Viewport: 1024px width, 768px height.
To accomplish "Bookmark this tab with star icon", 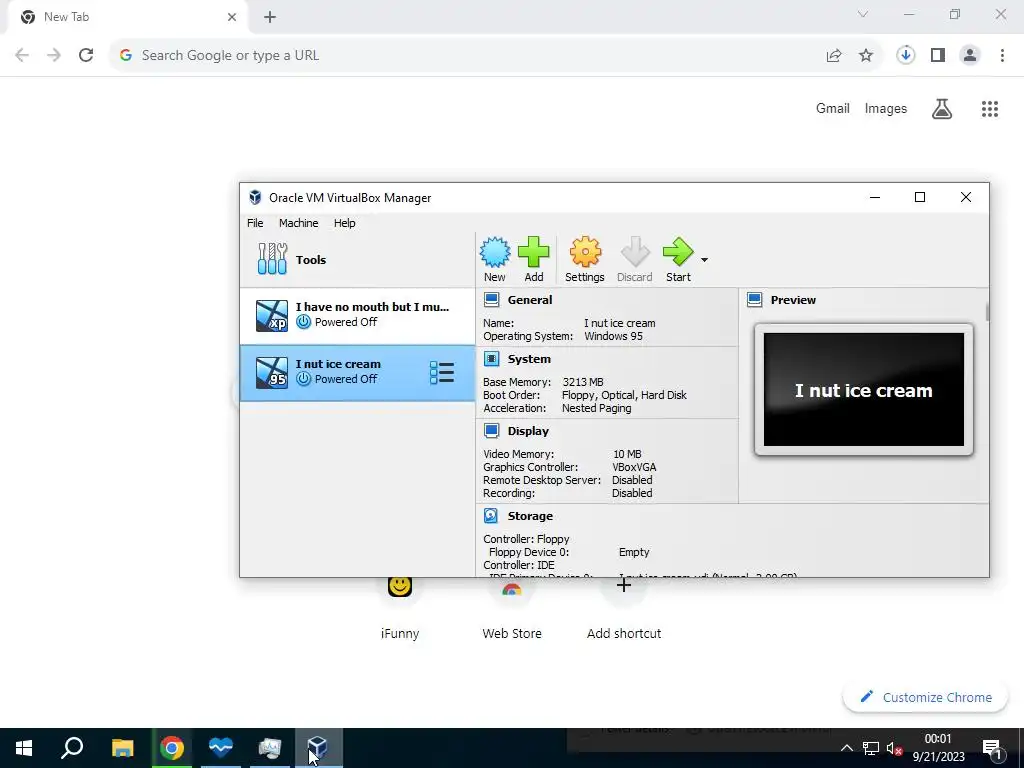I will (866, 56).
